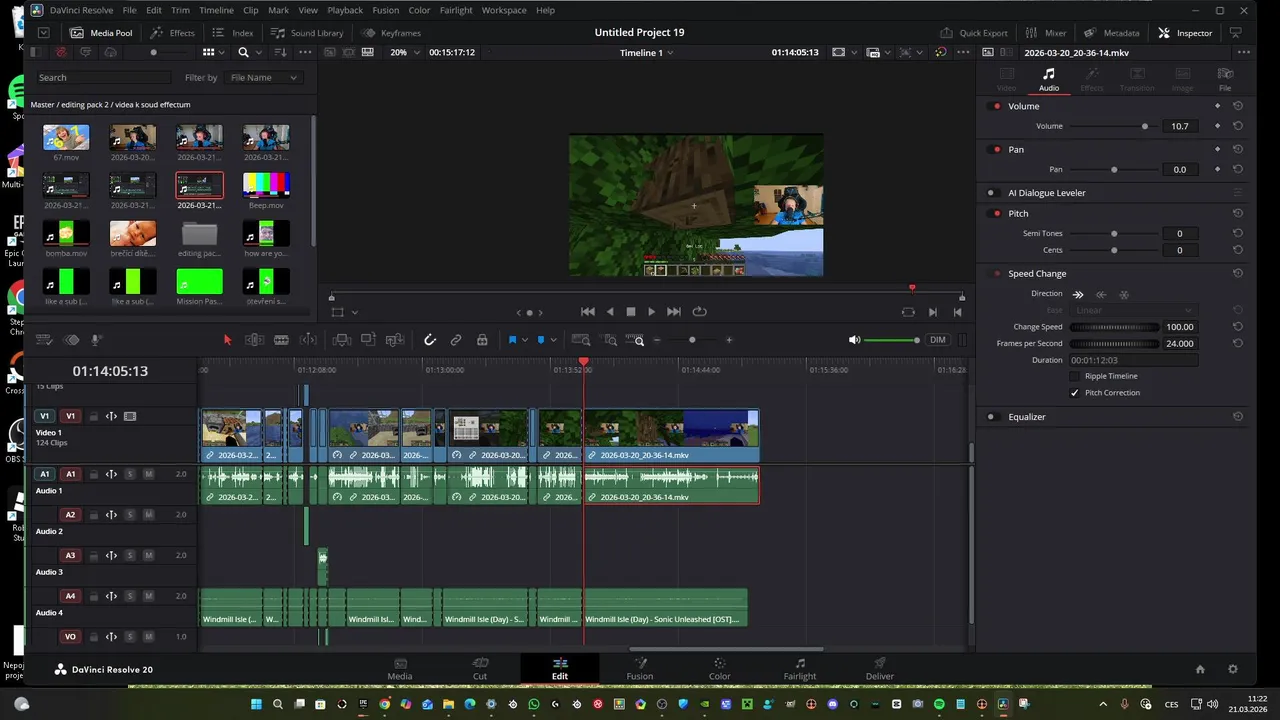Expand the dropdown at far left of top toolbar
The width and height of the screenshot is (1280, 720).
[x=43, y=33]
